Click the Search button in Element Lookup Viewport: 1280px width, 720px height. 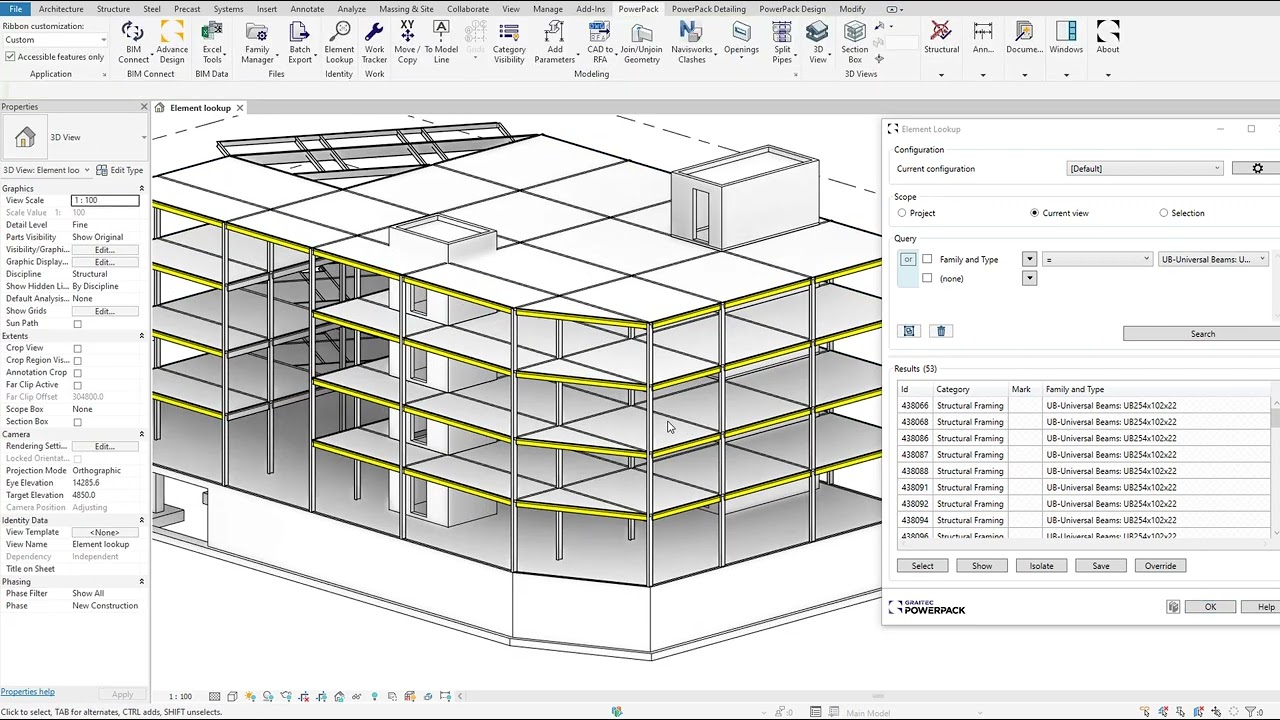1202,334
